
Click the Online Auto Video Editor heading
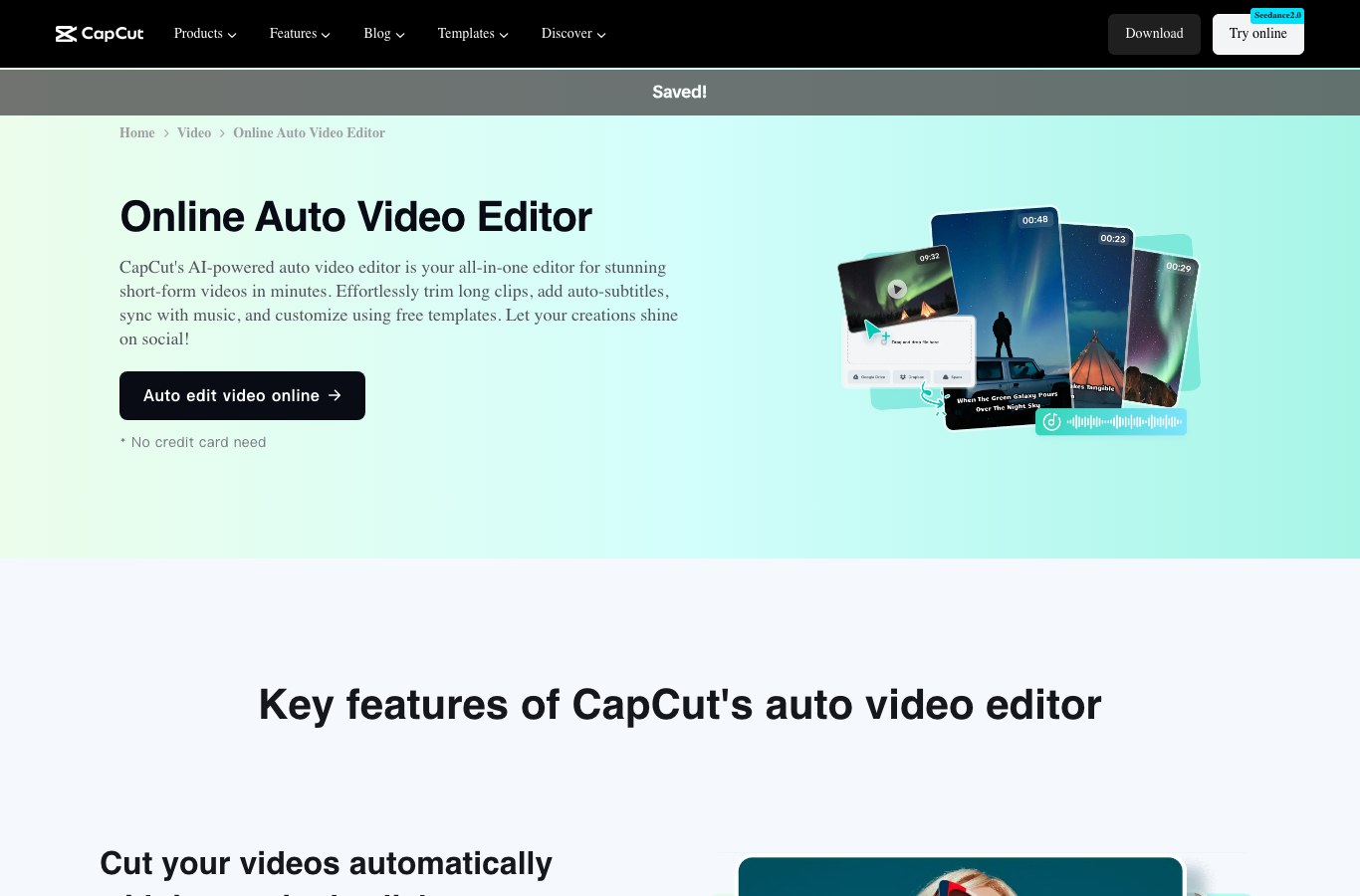point(355,217)
